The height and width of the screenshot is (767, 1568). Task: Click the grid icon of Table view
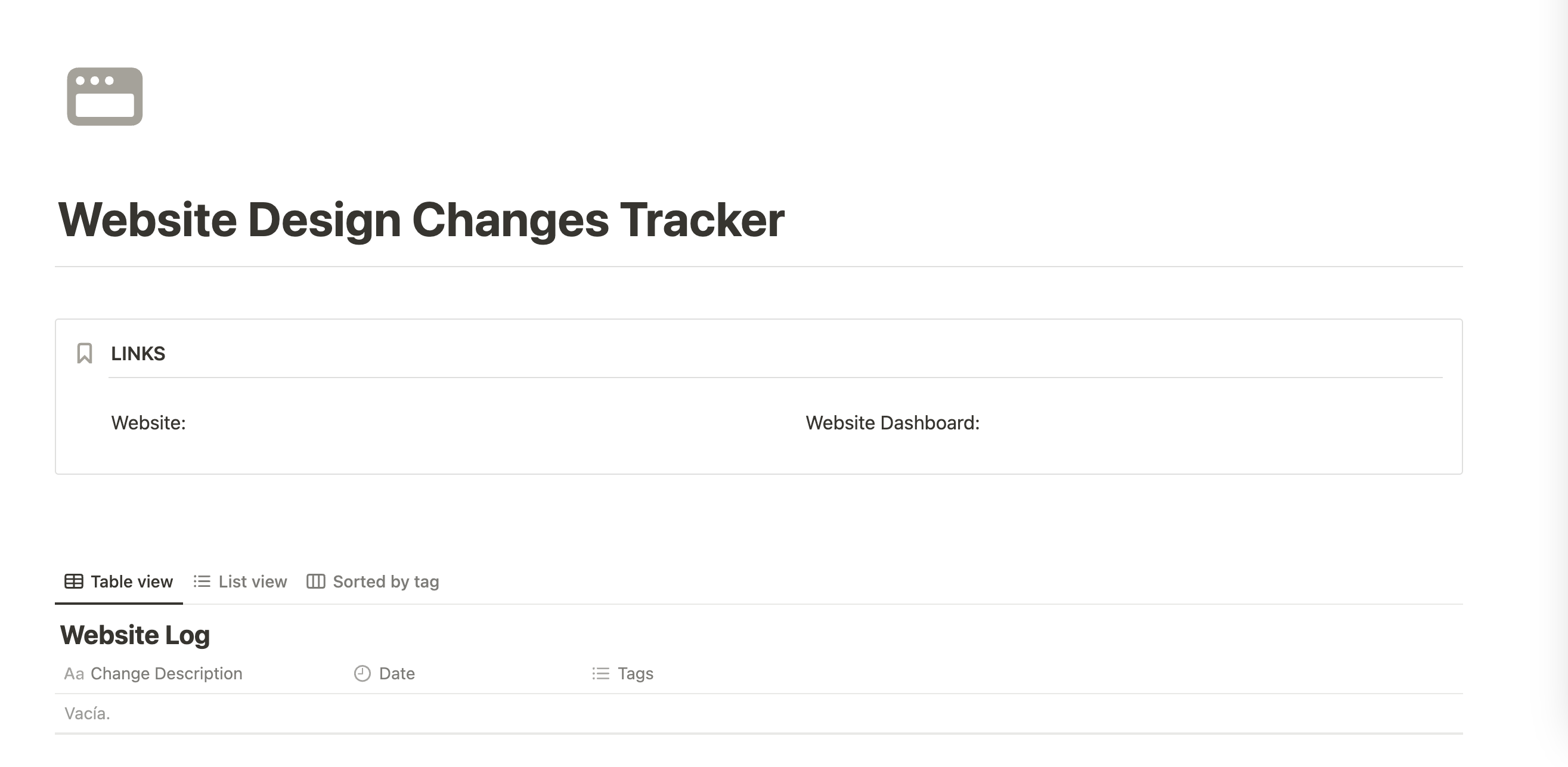click(75, 582)
